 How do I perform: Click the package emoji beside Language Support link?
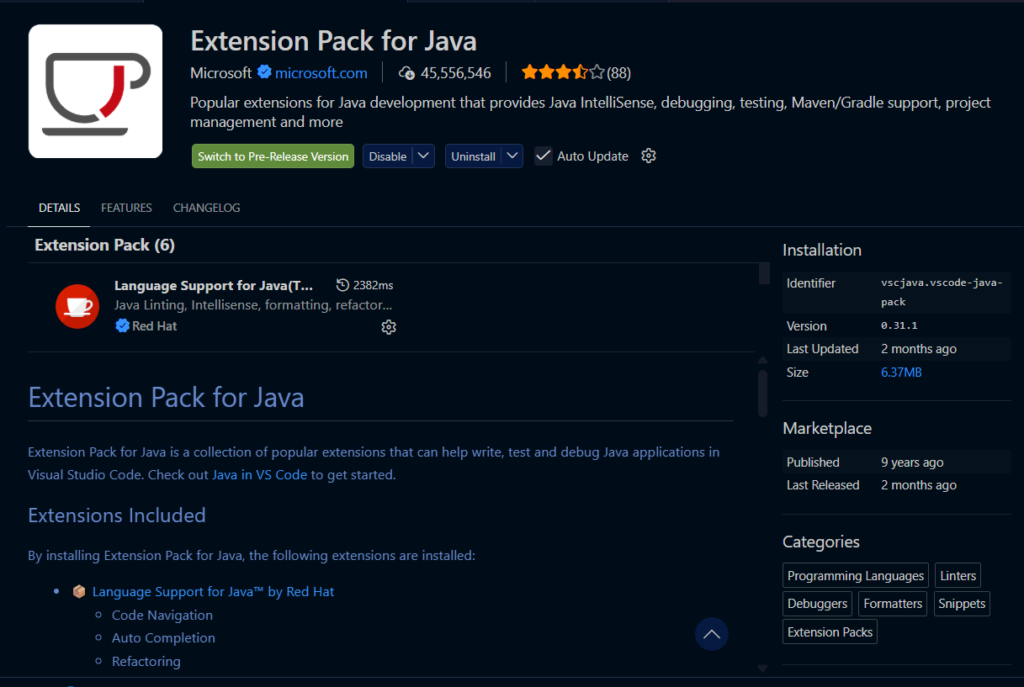(79, 591)
